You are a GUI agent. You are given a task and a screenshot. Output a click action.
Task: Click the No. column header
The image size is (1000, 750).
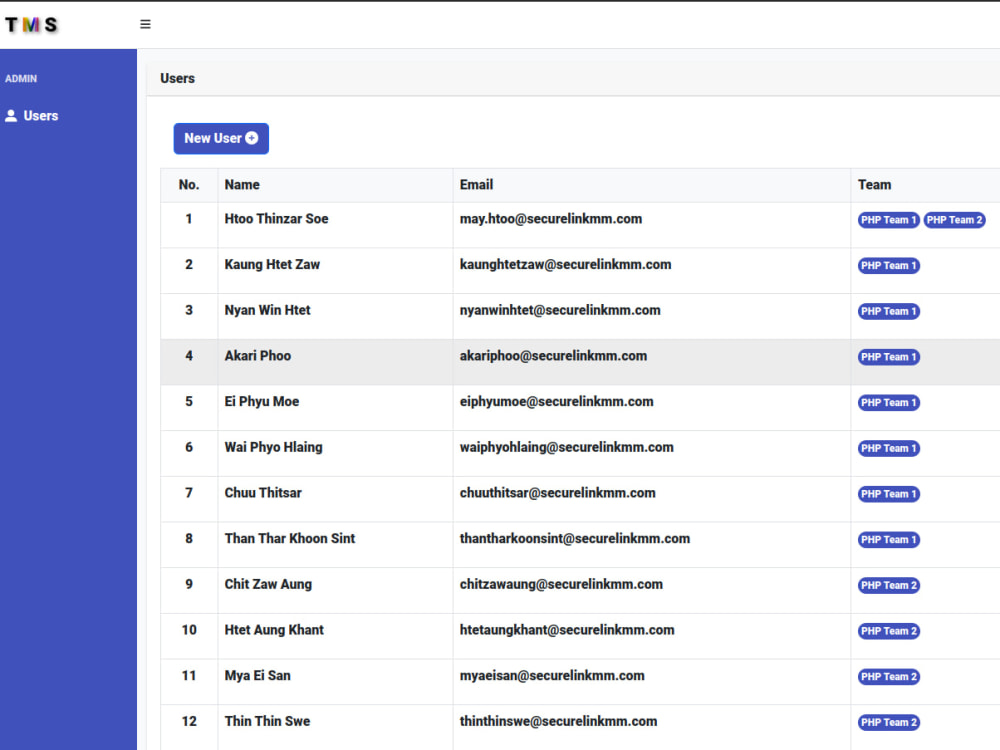coord(188,184)
